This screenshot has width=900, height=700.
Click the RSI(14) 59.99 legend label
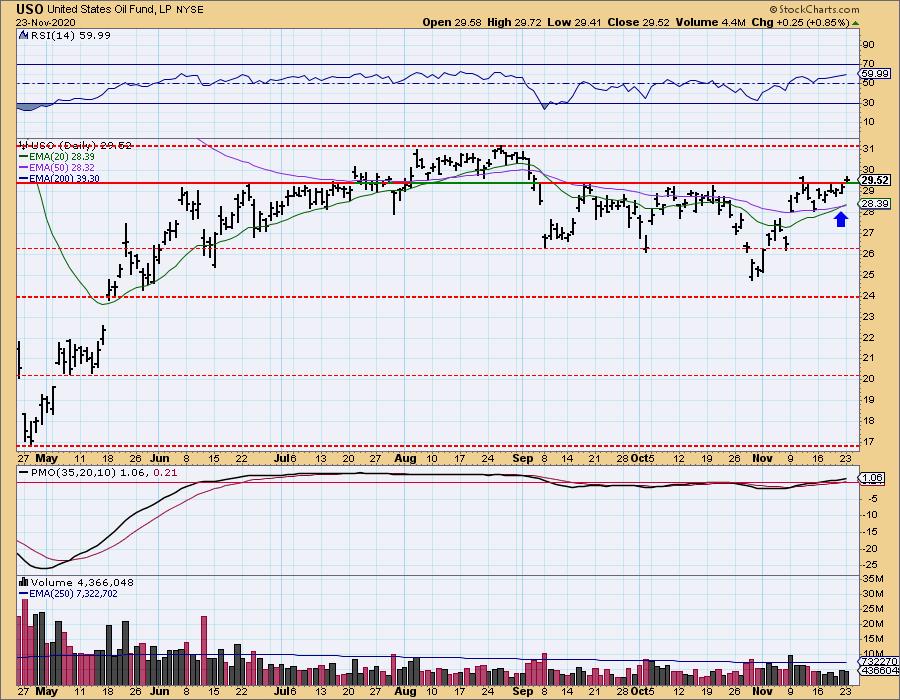click(x=69, y=35)
